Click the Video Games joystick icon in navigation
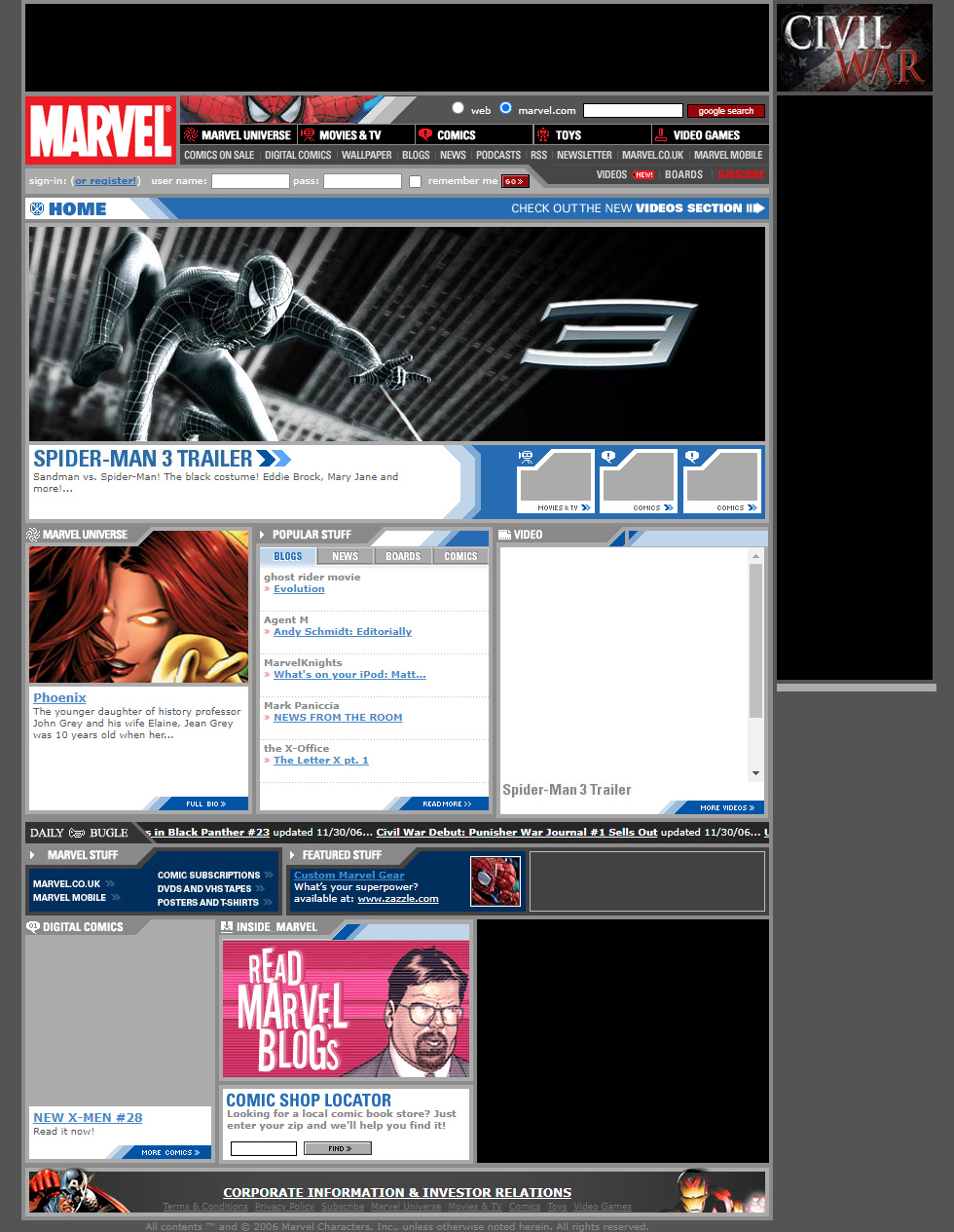 (x=661, y=135)
